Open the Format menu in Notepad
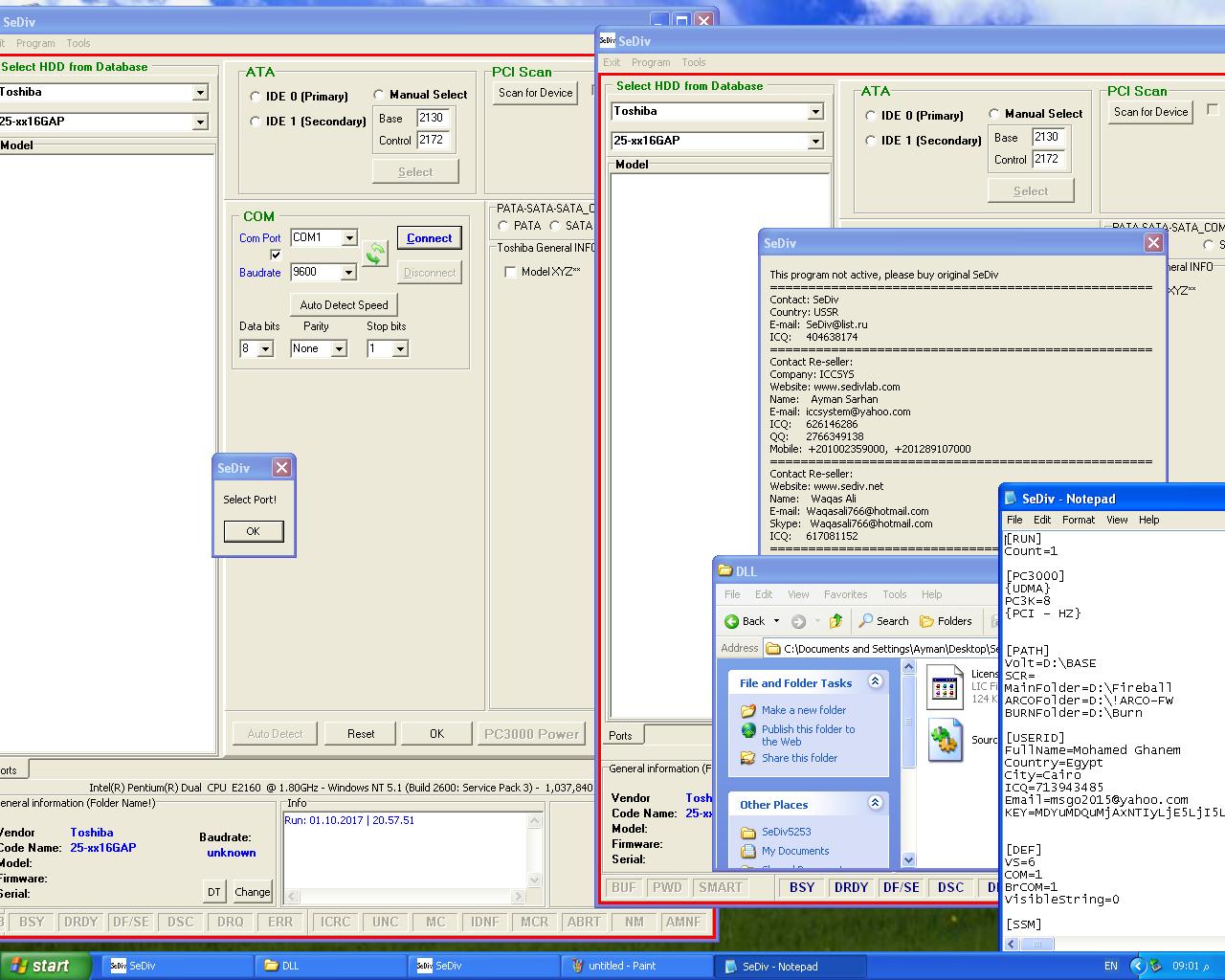1225x980 pixels. 1078,520
